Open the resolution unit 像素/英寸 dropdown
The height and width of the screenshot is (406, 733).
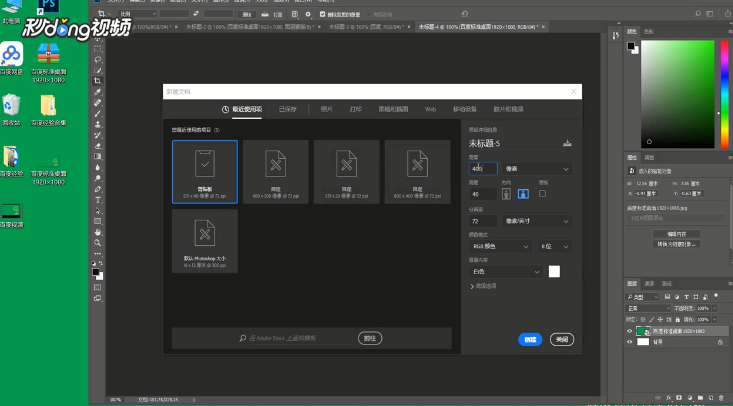click(537, 221)
